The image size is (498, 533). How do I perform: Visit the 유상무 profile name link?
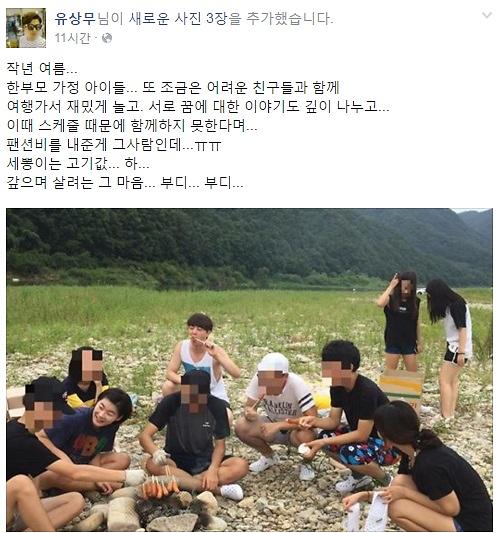click(75, 18)
